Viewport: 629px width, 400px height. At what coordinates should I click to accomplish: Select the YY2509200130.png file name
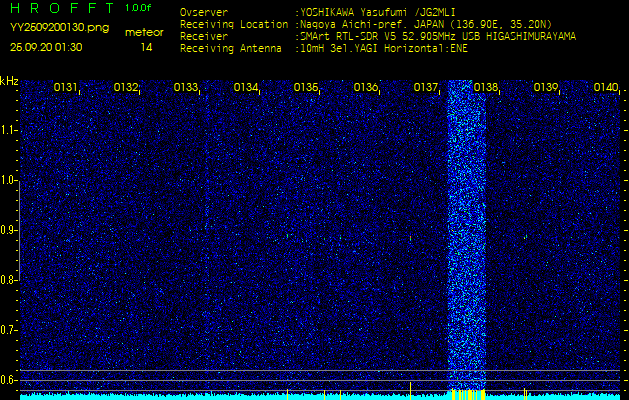59,28
